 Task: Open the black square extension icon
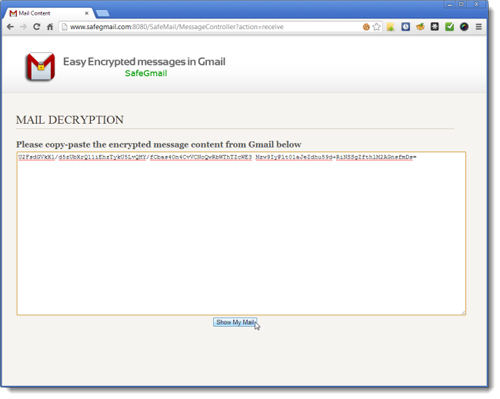coord(435,27)
